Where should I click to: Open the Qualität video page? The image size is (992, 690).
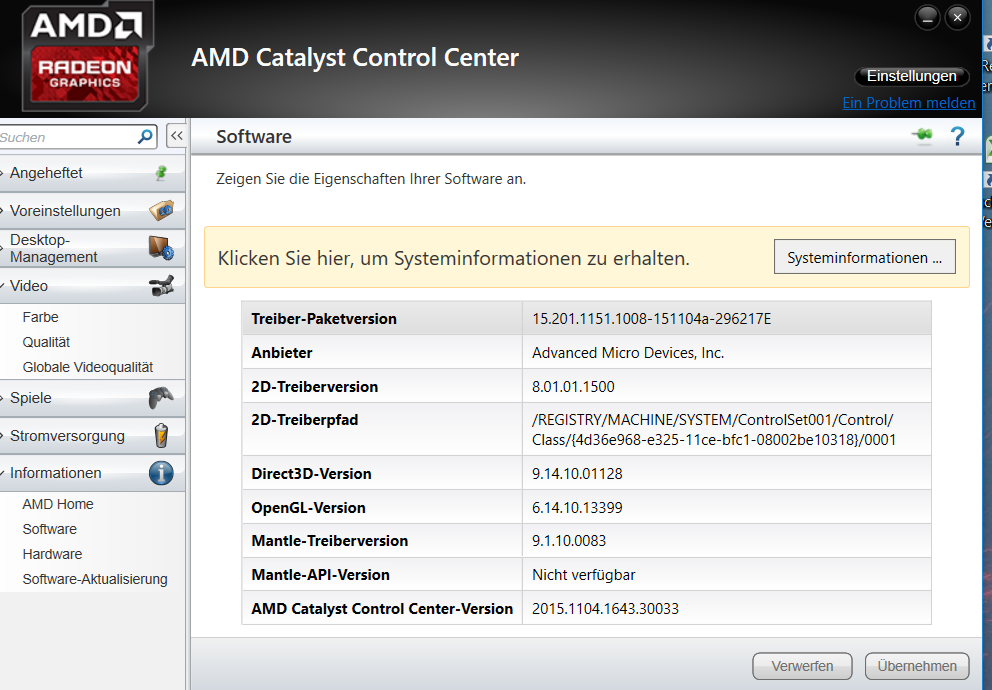pyautogui.click(x=46, y=342)
